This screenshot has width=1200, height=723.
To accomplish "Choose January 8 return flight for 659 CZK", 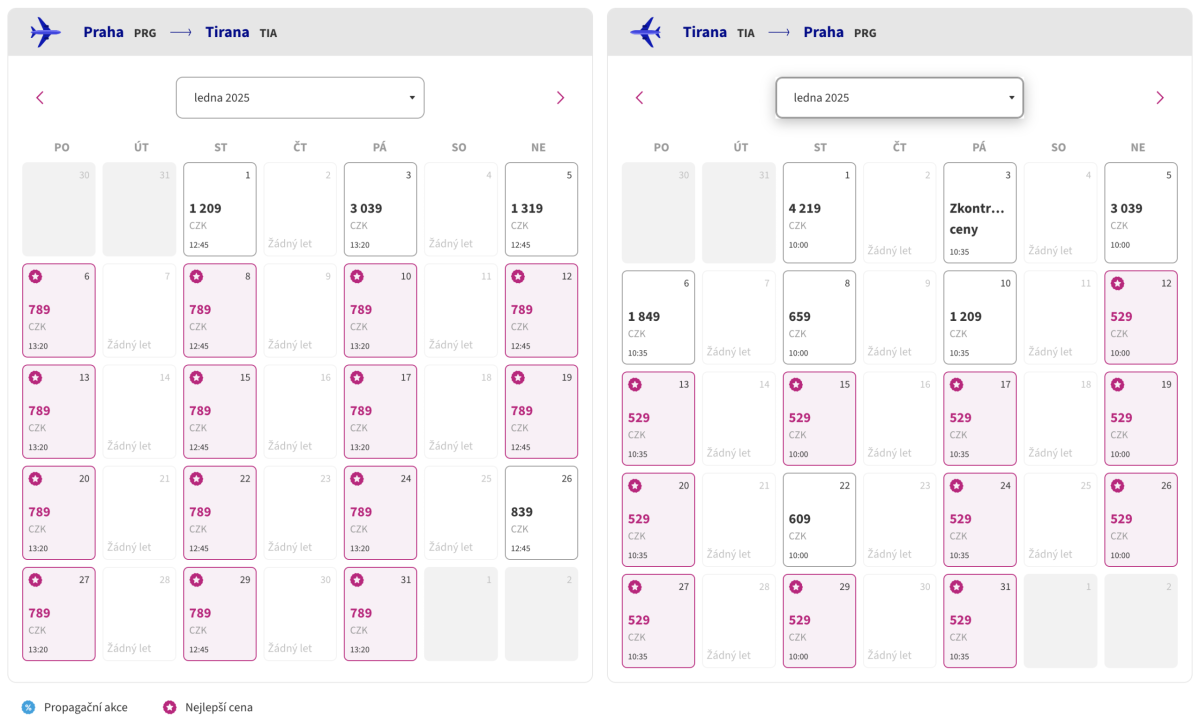I will pyautogui.click(x=819, y=317).
